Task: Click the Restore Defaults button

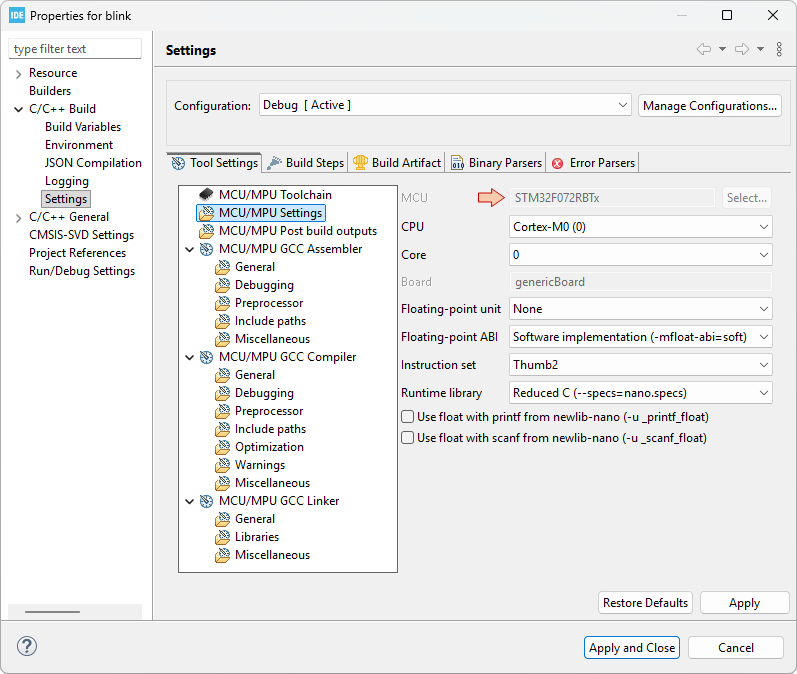Action: (x=645, y=603)
